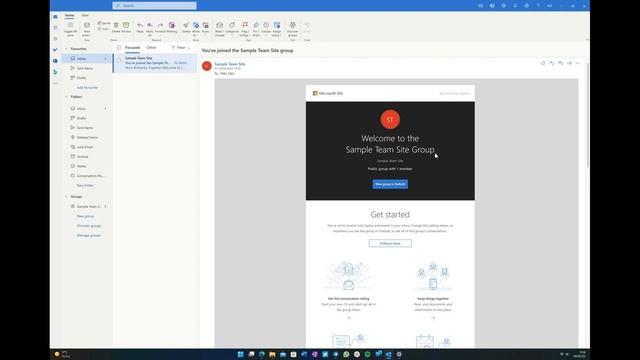The image size is (640, 360).
Task: Click the New group link
Action: 85,216
